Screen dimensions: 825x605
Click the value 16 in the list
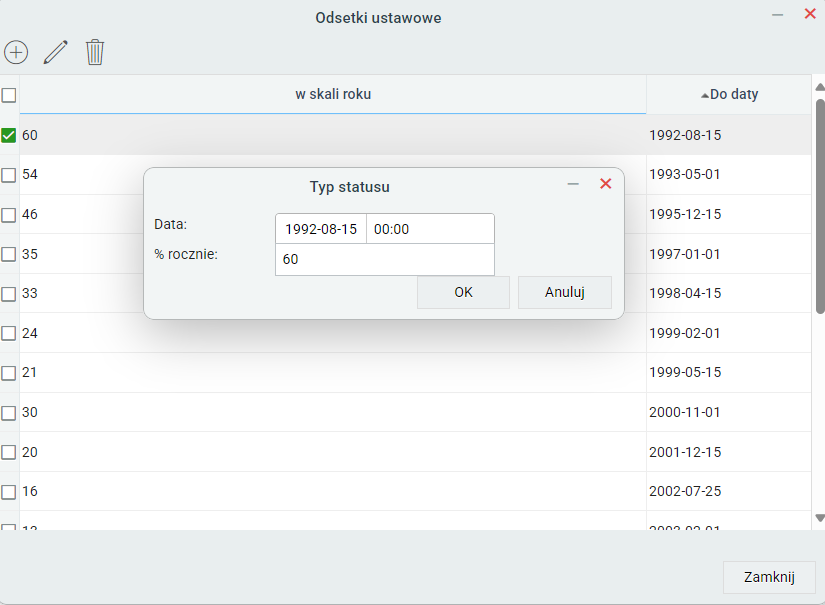click(x=30, y=492)
